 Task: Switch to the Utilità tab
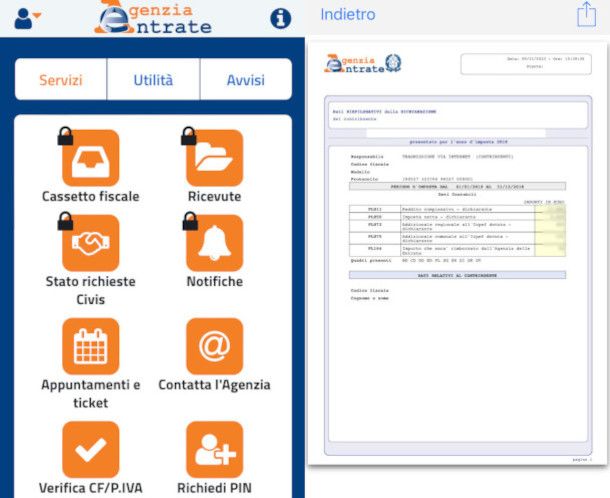(153, 79)
